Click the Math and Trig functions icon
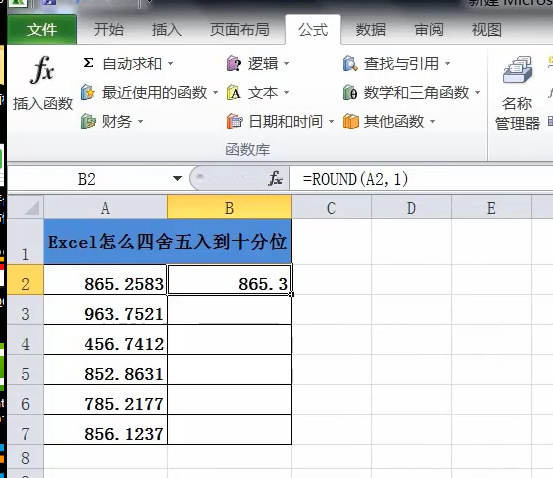Image resolution: width=553 pixels, height=478 pixels. (x=350, y=92)
